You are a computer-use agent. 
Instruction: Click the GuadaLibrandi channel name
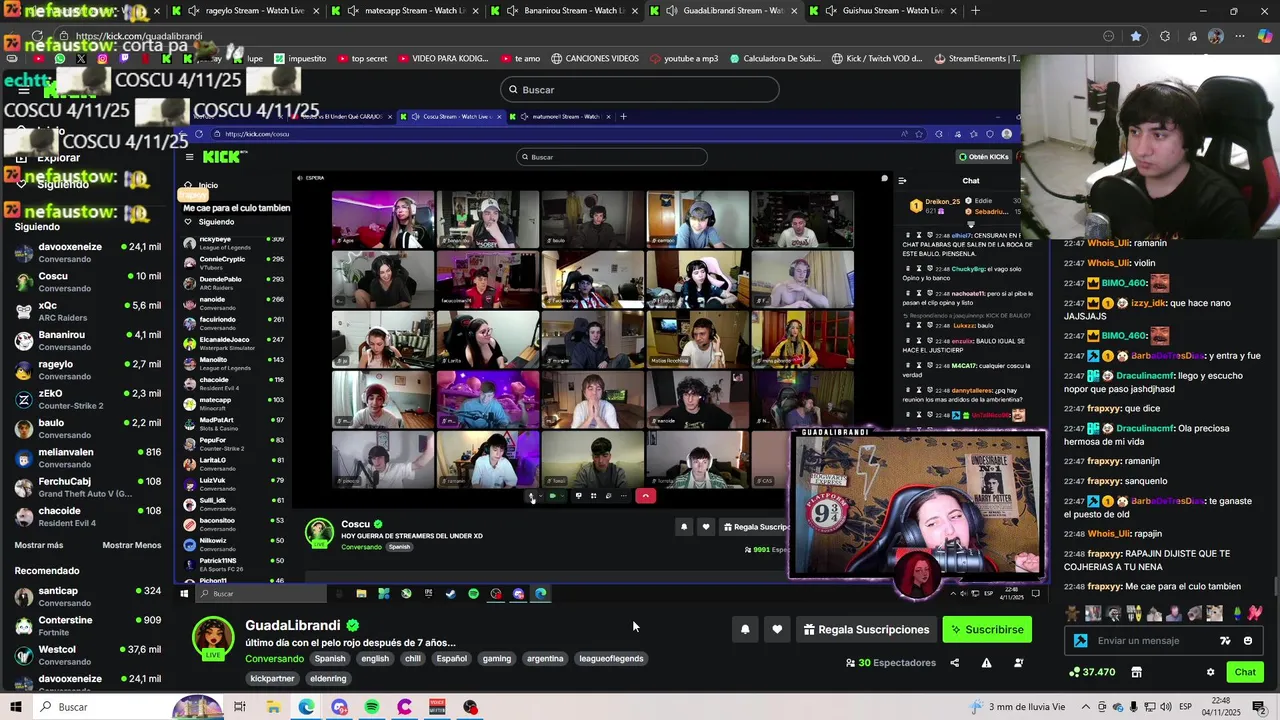pos(293,625)
